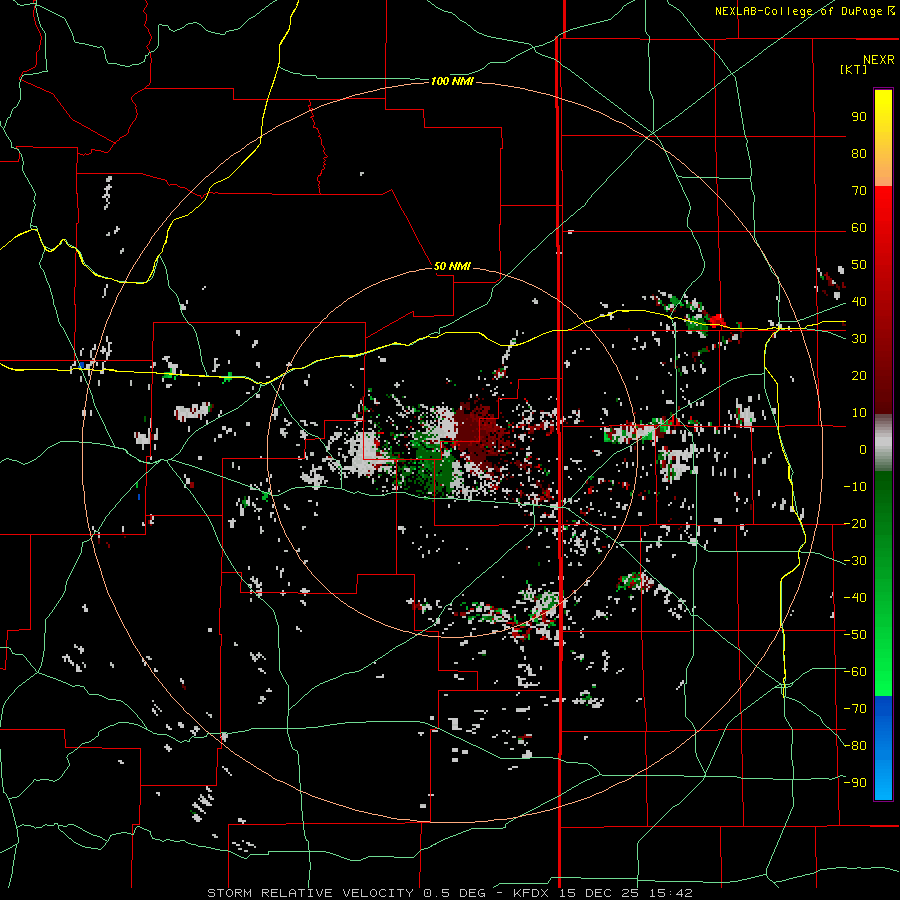Image resolution: width=900 pixels, height=900 pixels.
Task: Click the 50 NMI range ring label
Action: point(452,266)
